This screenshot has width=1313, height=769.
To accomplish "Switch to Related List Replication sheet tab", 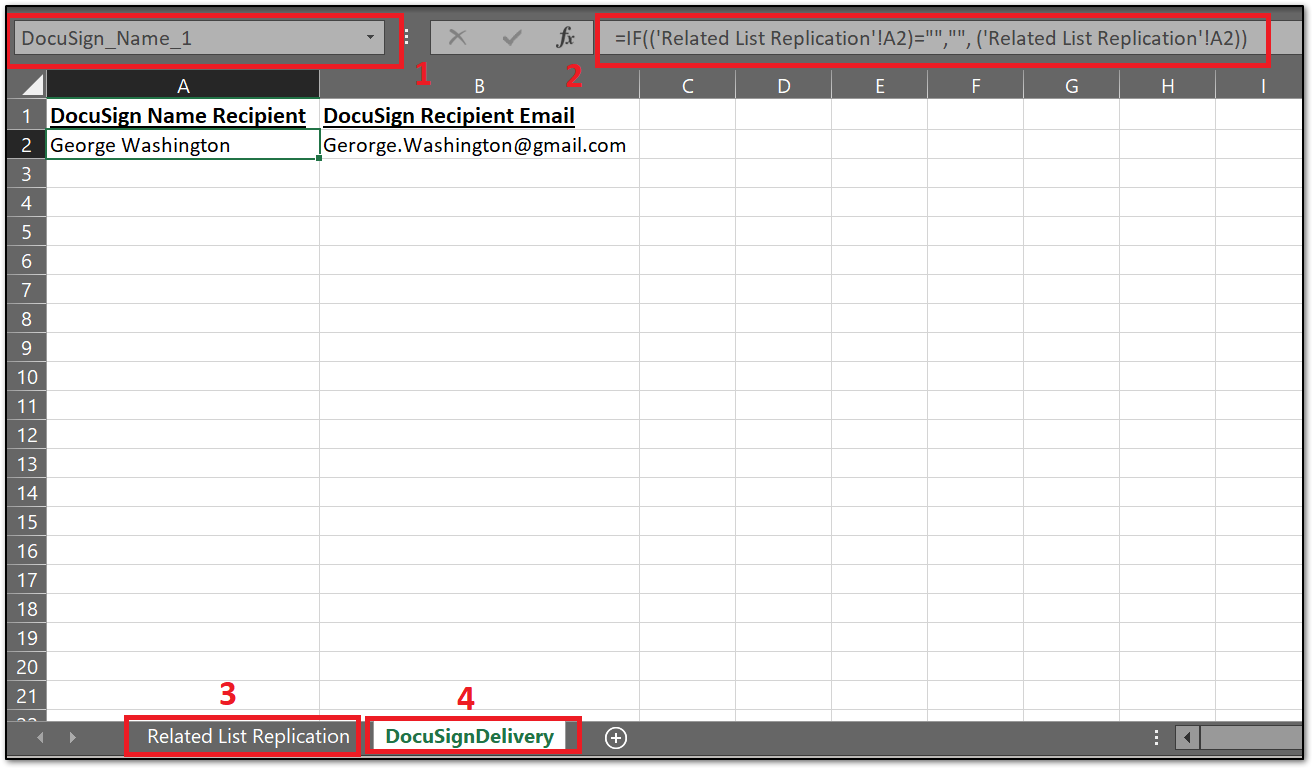I will point(248,737).
